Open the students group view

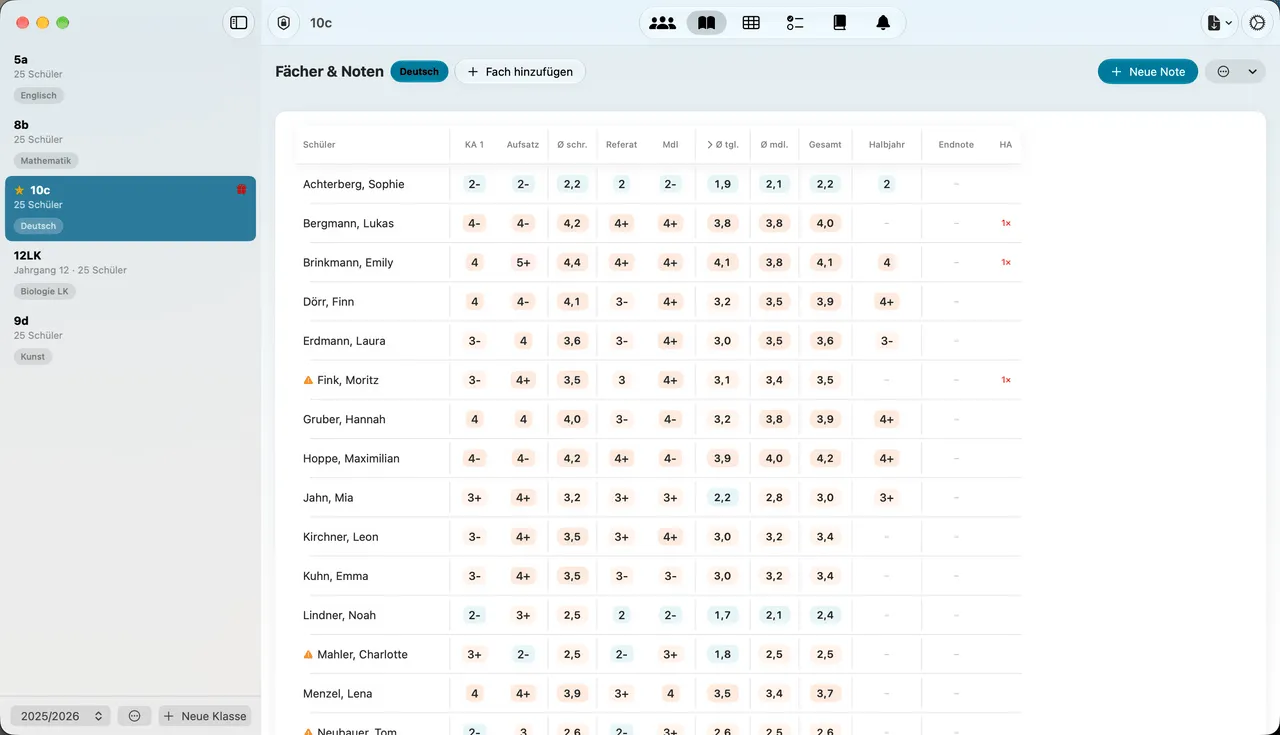coord(662,23)
